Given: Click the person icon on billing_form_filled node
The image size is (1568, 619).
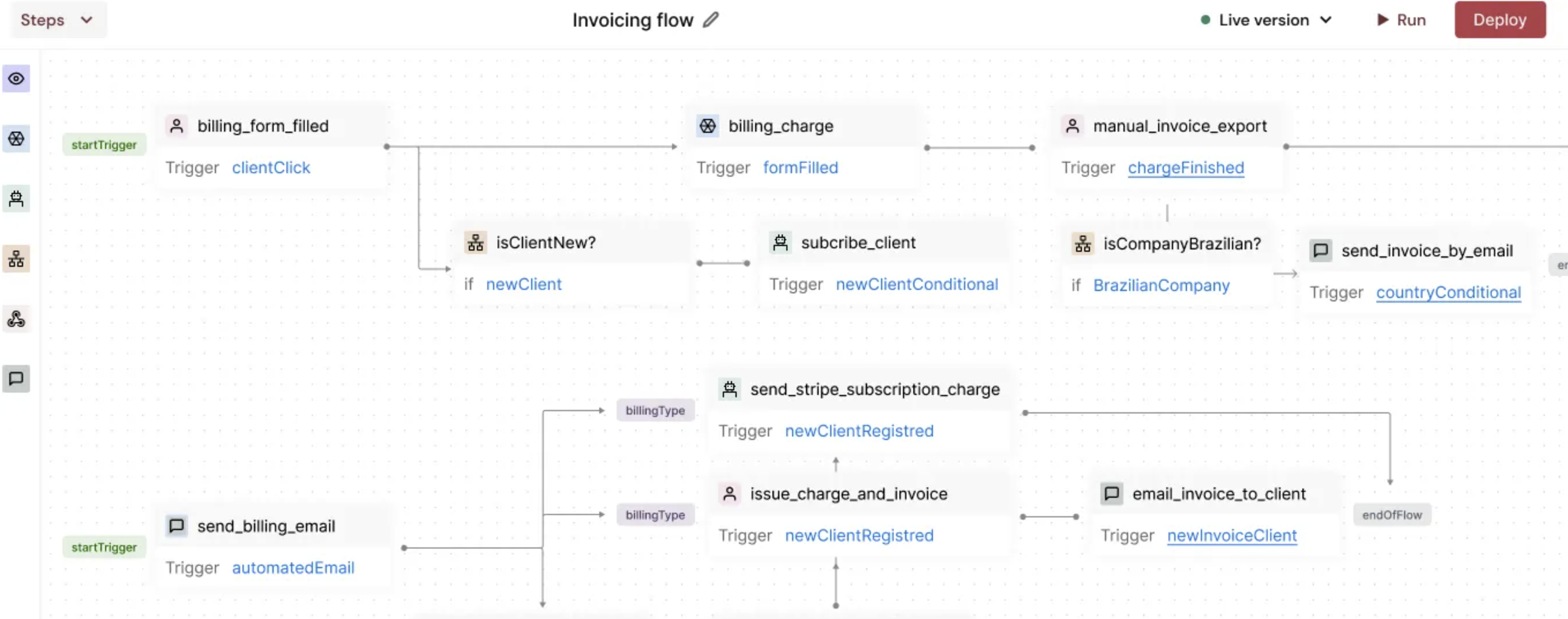Looking at the screenshot, I should coord(177,126).
